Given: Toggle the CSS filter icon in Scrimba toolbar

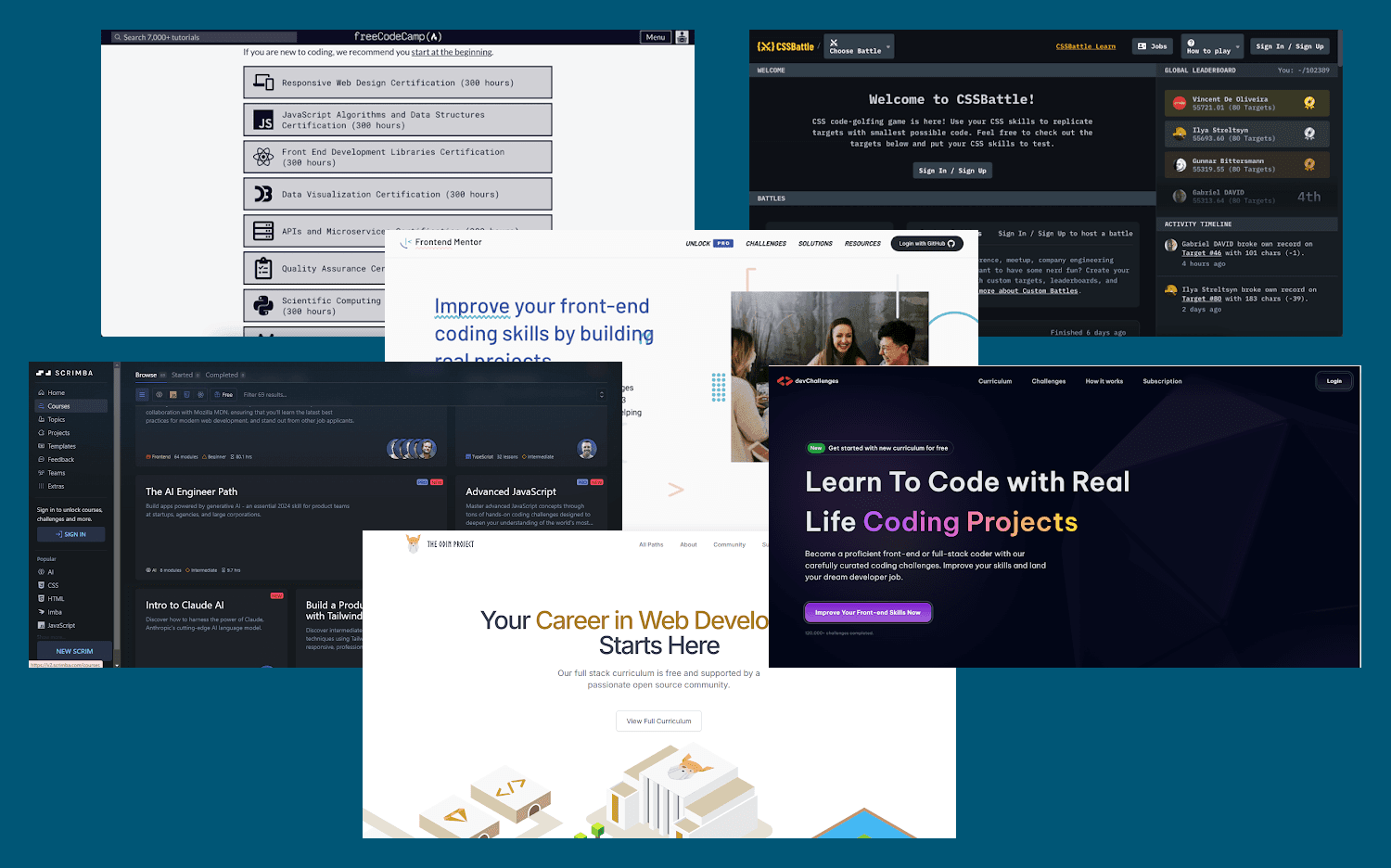Looking at the screenshot, I should pyautogui.click(x=186, y=394).
